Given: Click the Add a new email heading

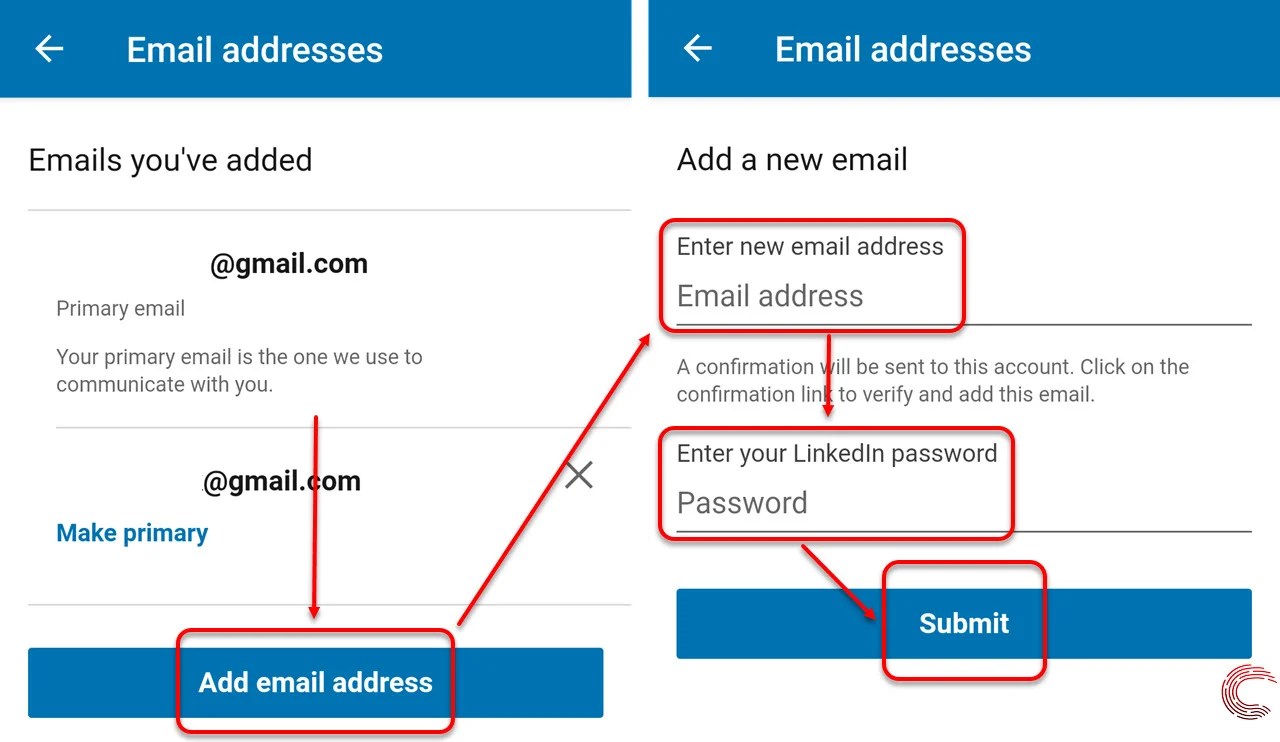Looking at the screenshot, I should tap(792, 159).
